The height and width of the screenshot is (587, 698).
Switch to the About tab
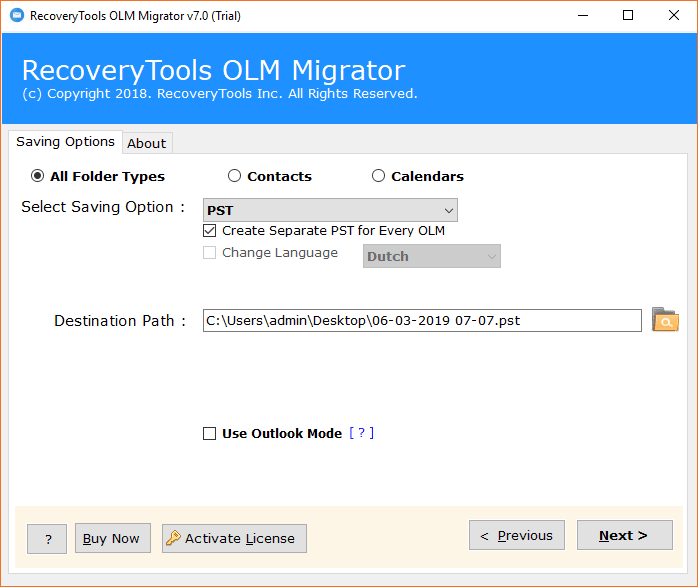pos(147,143)
